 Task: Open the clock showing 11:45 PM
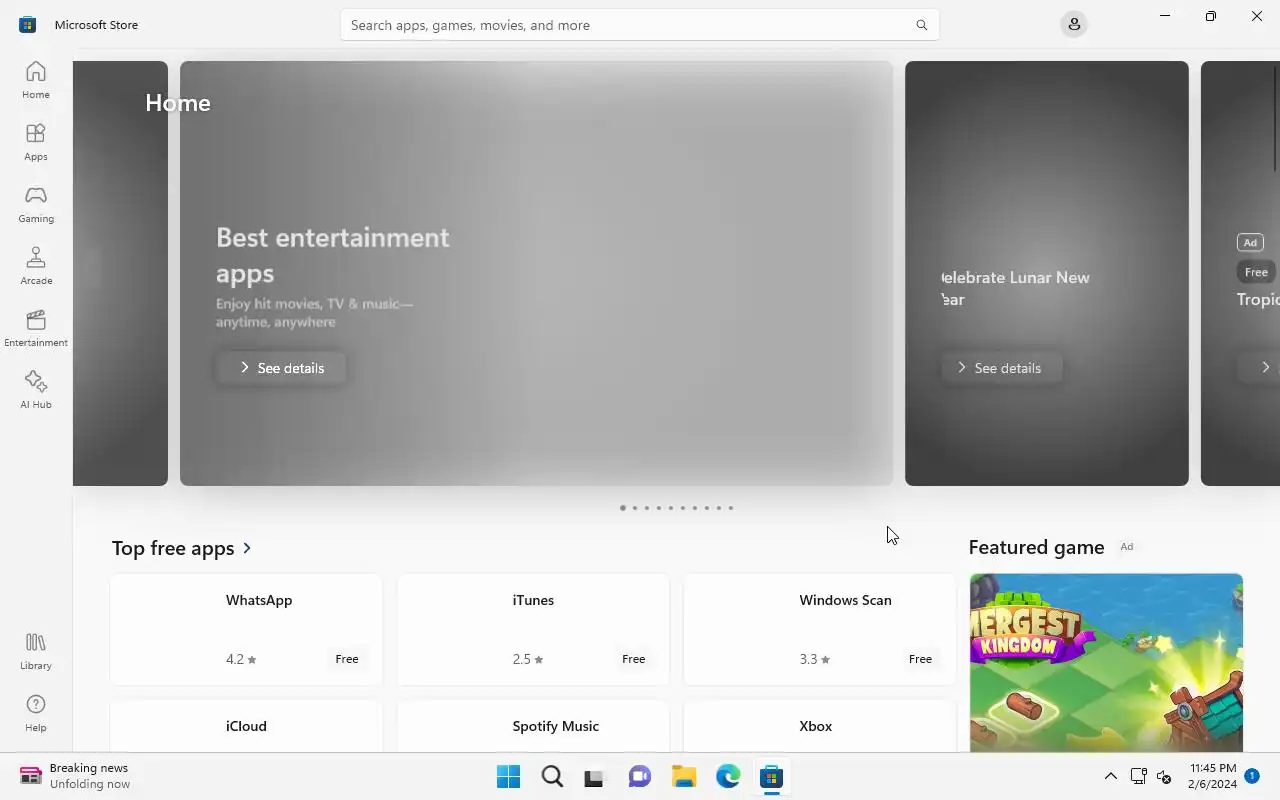tap(1212, 776)
